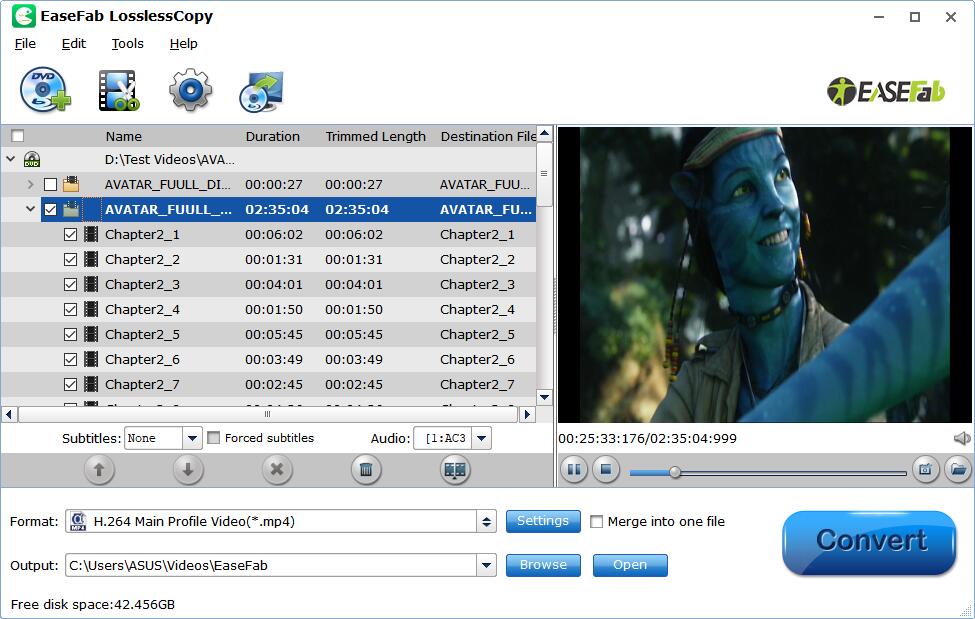Image resolution: width=975 pixels, height=619 pixels.
Task: Uncheck Chapter2_7 checkbox
Action: pyautogui.click(x=70, y=384)
